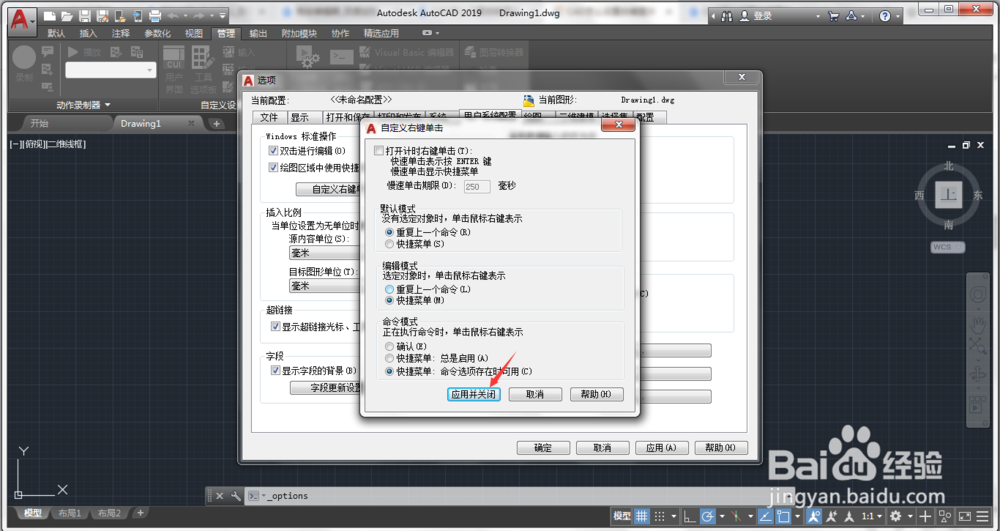This screenshot has height=531, width=1000.
Task: Open snap mode settings dropdown arrow
Action: pos(673,516)
